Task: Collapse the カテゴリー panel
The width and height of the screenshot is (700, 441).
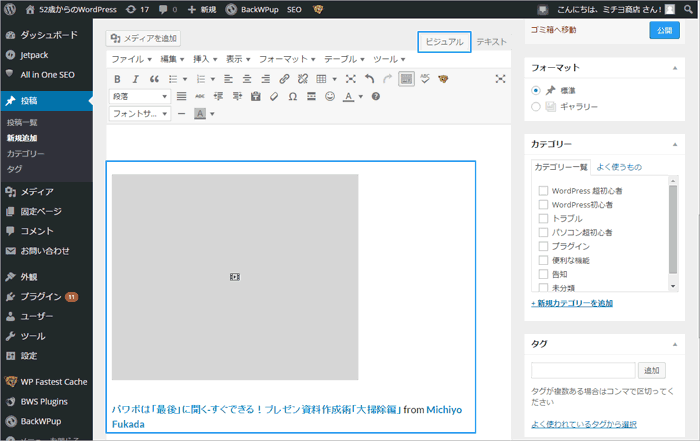Action: click(x=675, y=145)
